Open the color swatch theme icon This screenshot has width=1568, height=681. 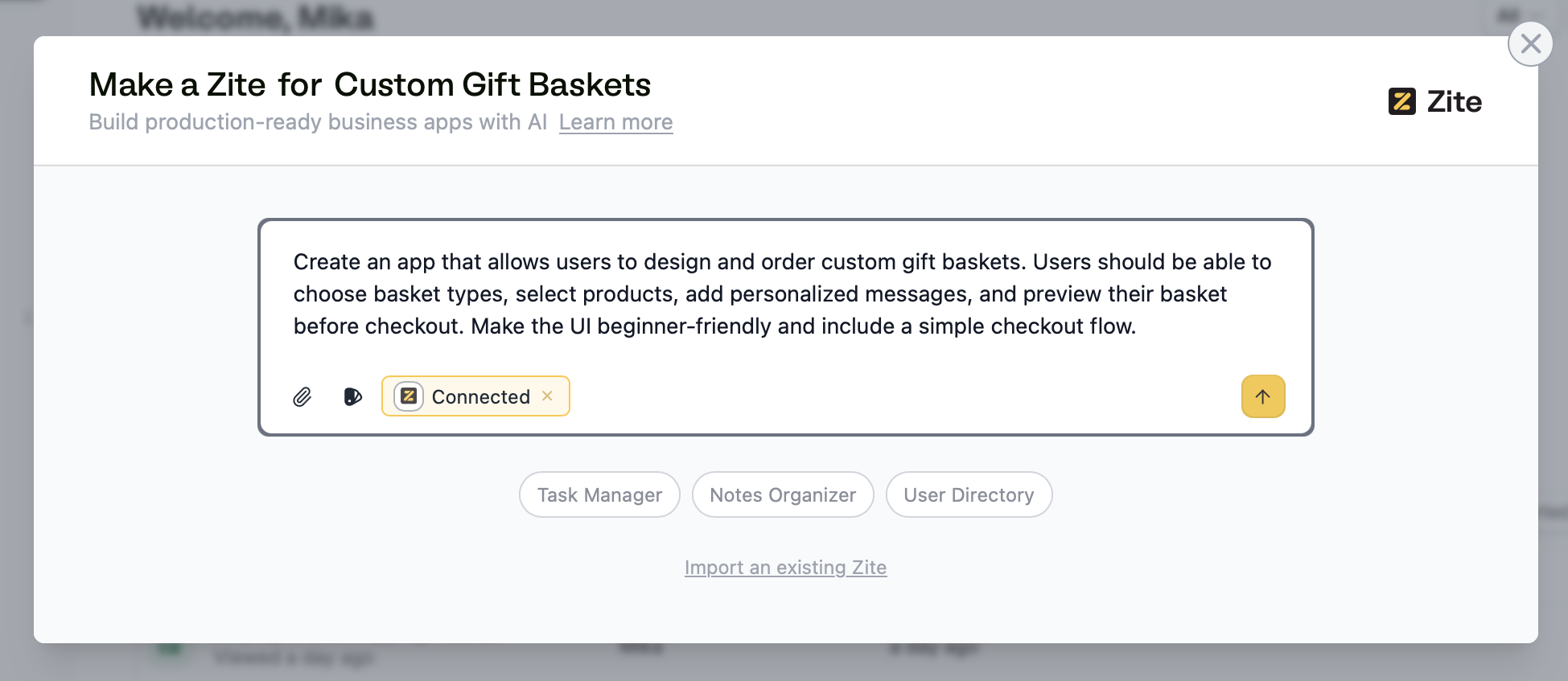pyautogui.click(x=352, y=396)
